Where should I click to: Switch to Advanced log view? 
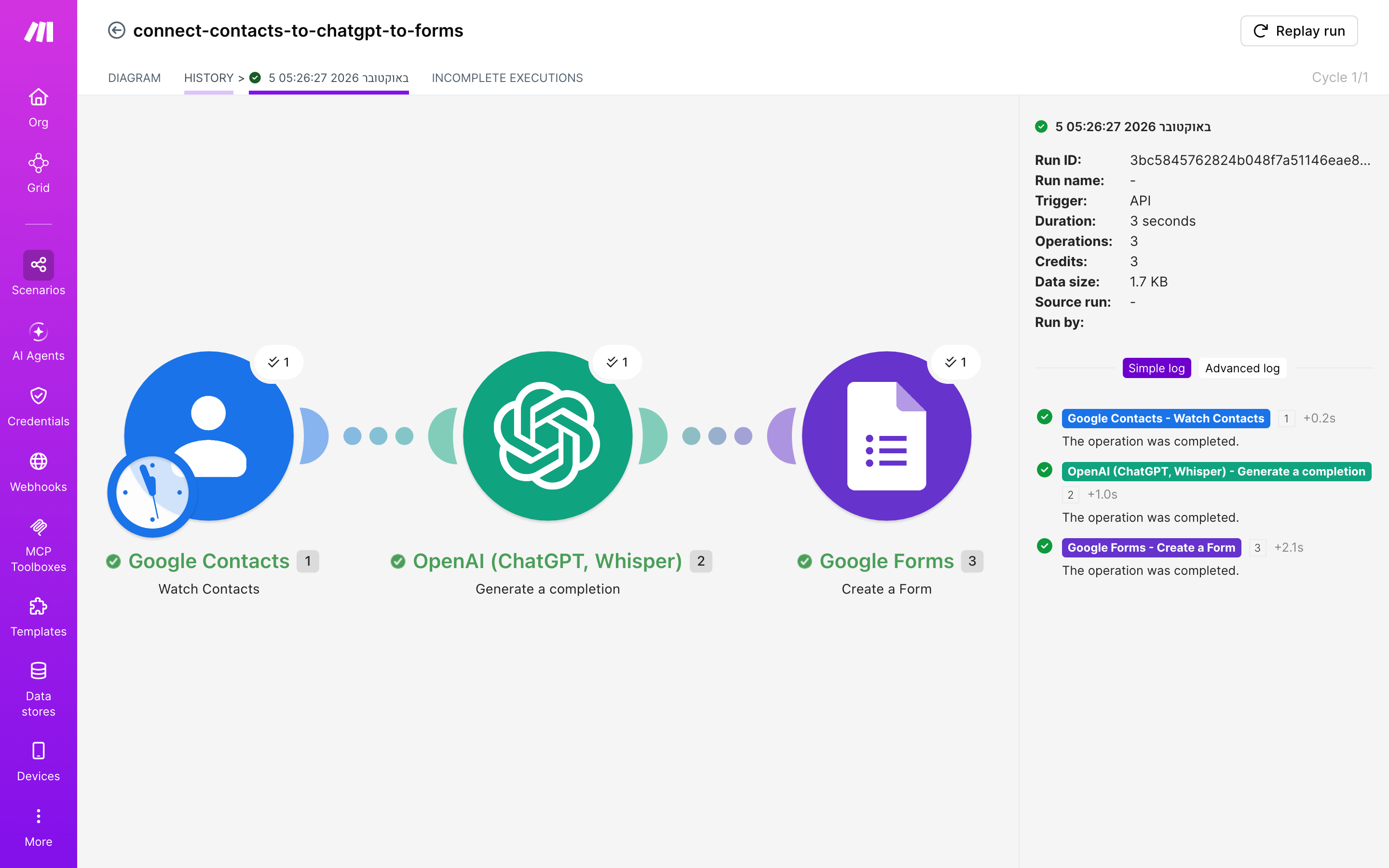click(x=1242, y=368)
